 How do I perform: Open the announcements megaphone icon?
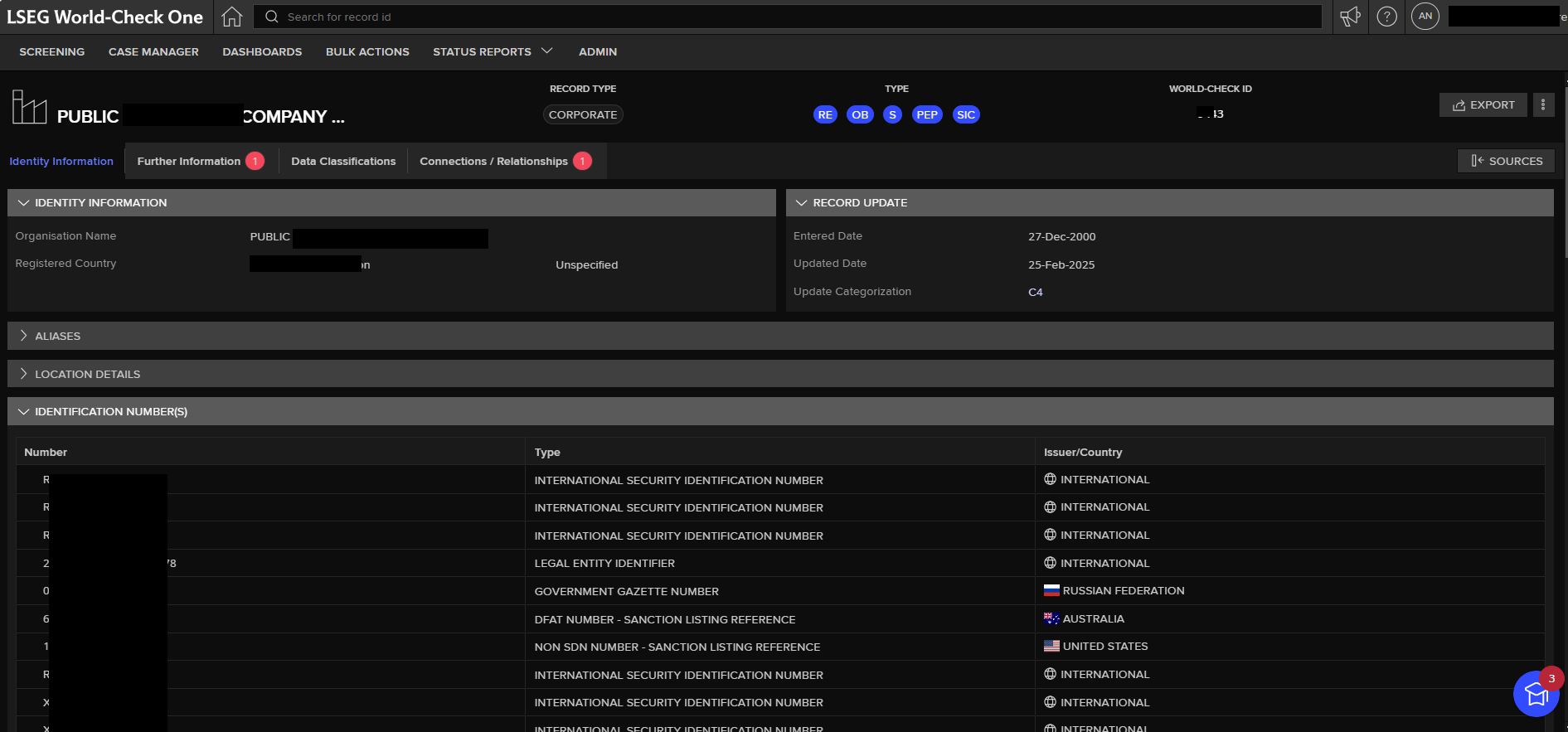pyautogui.click(x=1351, y=17)
